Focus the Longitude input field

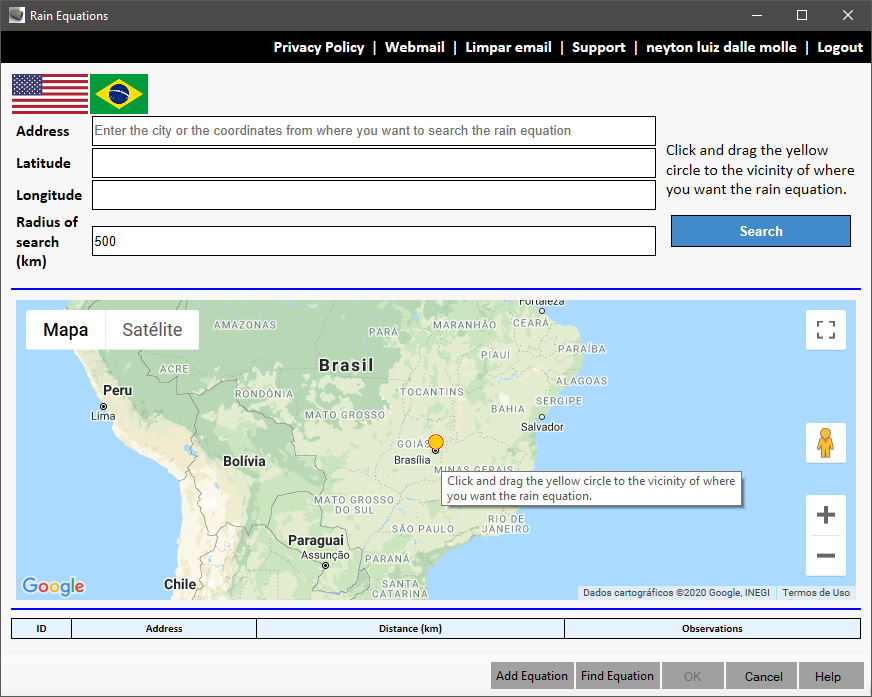pyautogui.click(x=374, y=195)
